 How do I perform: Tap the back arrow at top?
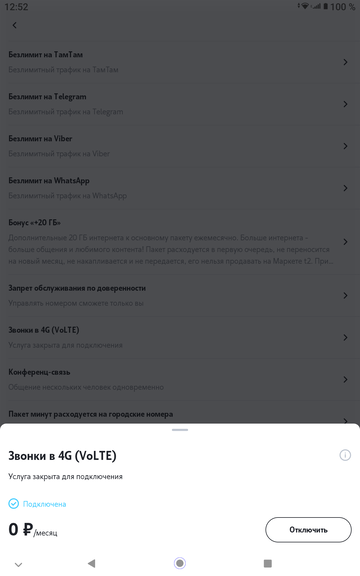point(14,25)
